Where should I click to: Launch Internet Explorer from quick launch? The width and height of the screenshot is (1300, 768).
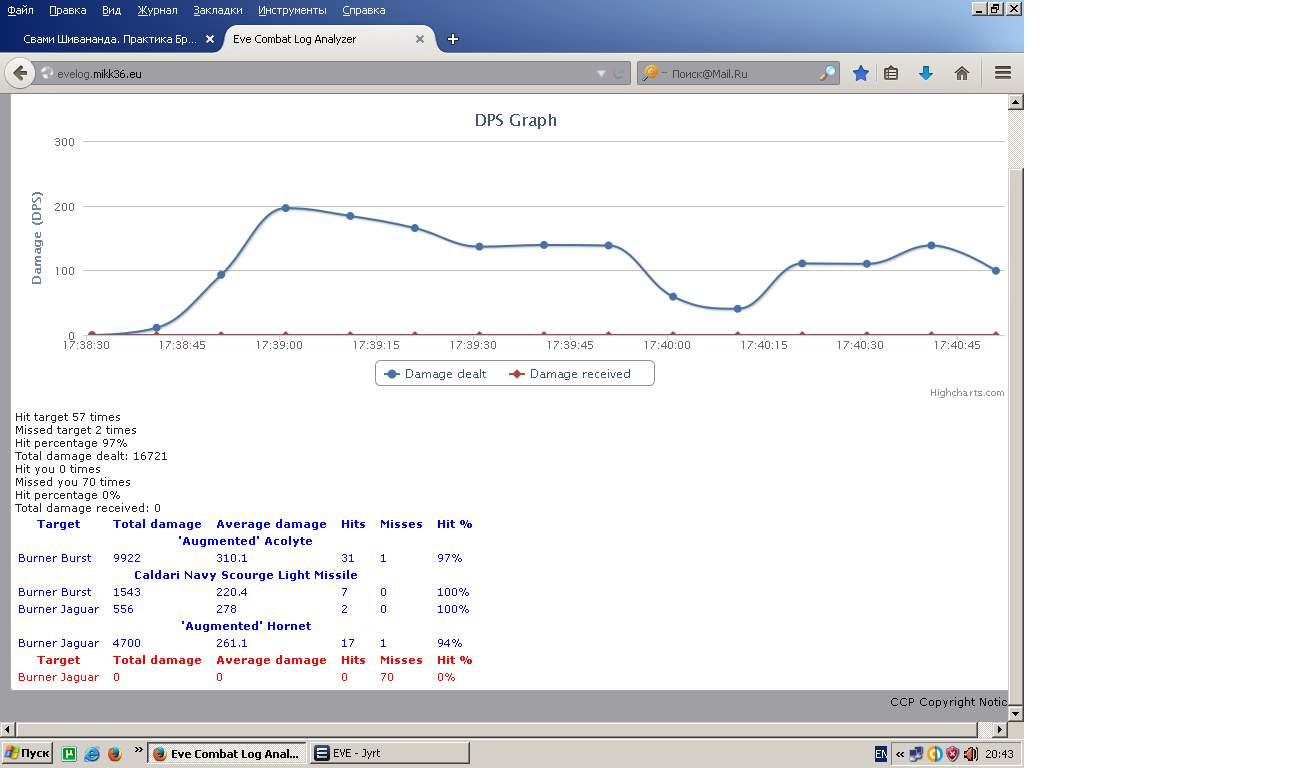pos(92,754)
